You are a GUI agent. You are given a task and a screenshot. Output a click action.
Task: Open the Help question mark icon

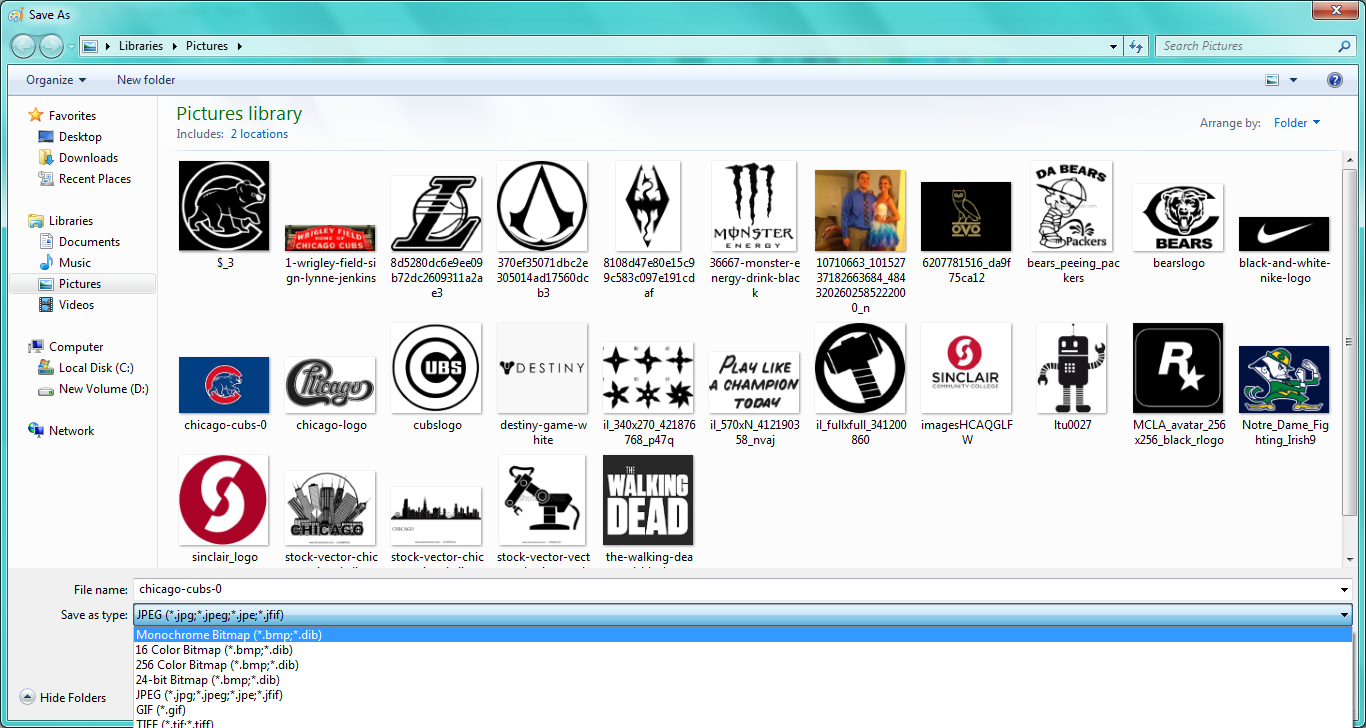point(1334,80)
